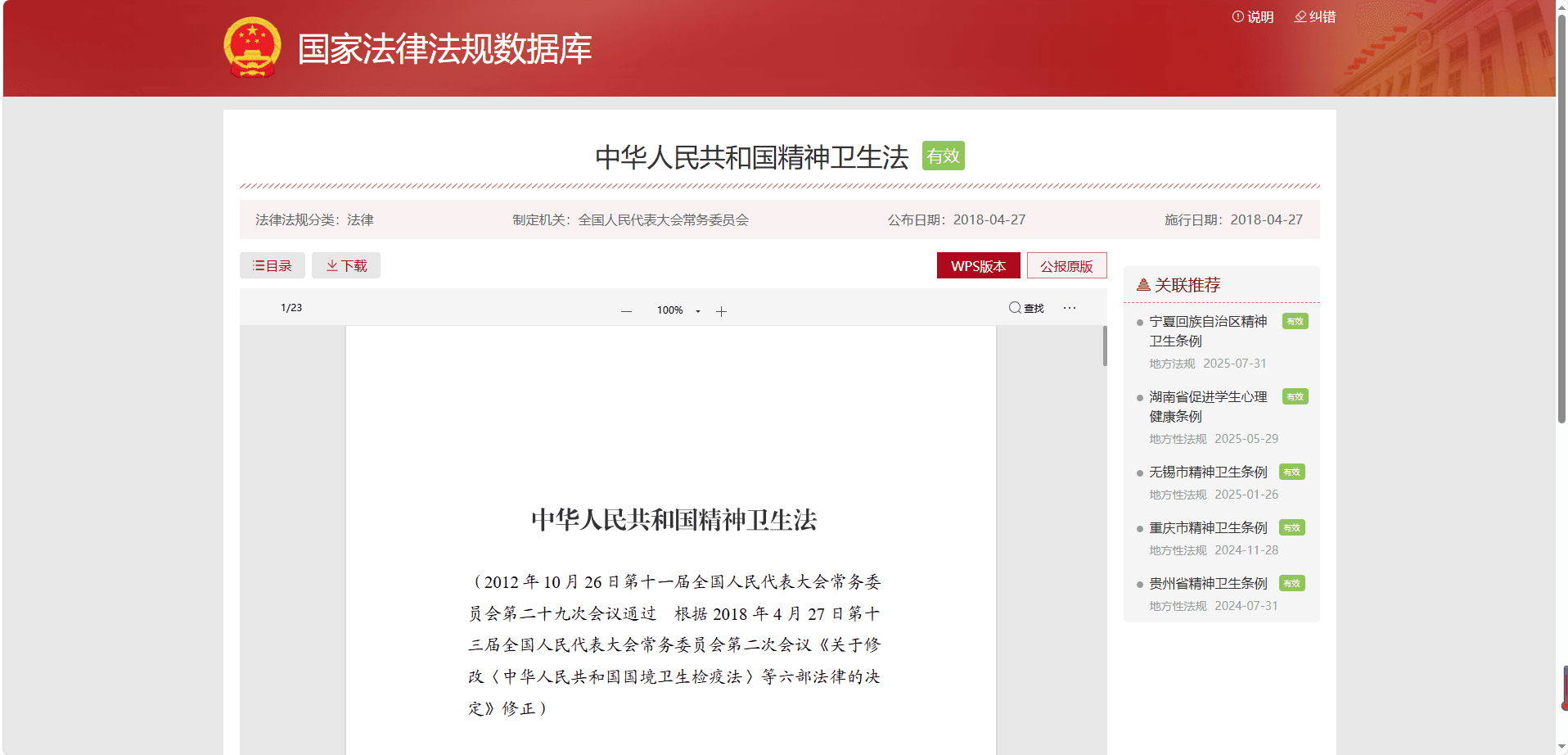The image size is (1568, 755).
Task: Zoom in with the plus icon
Action: (721, 311)
